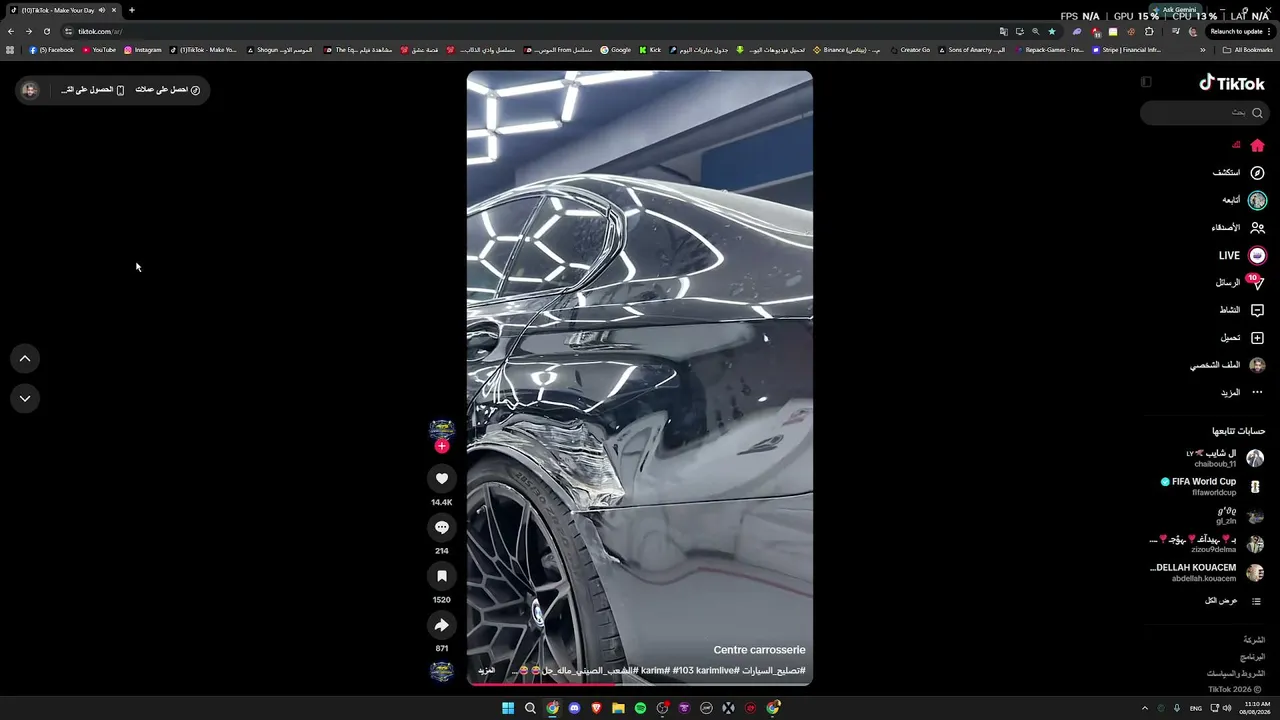
Task: Open Messages (الرسائل) inbox
Action: click(1239, 283)
